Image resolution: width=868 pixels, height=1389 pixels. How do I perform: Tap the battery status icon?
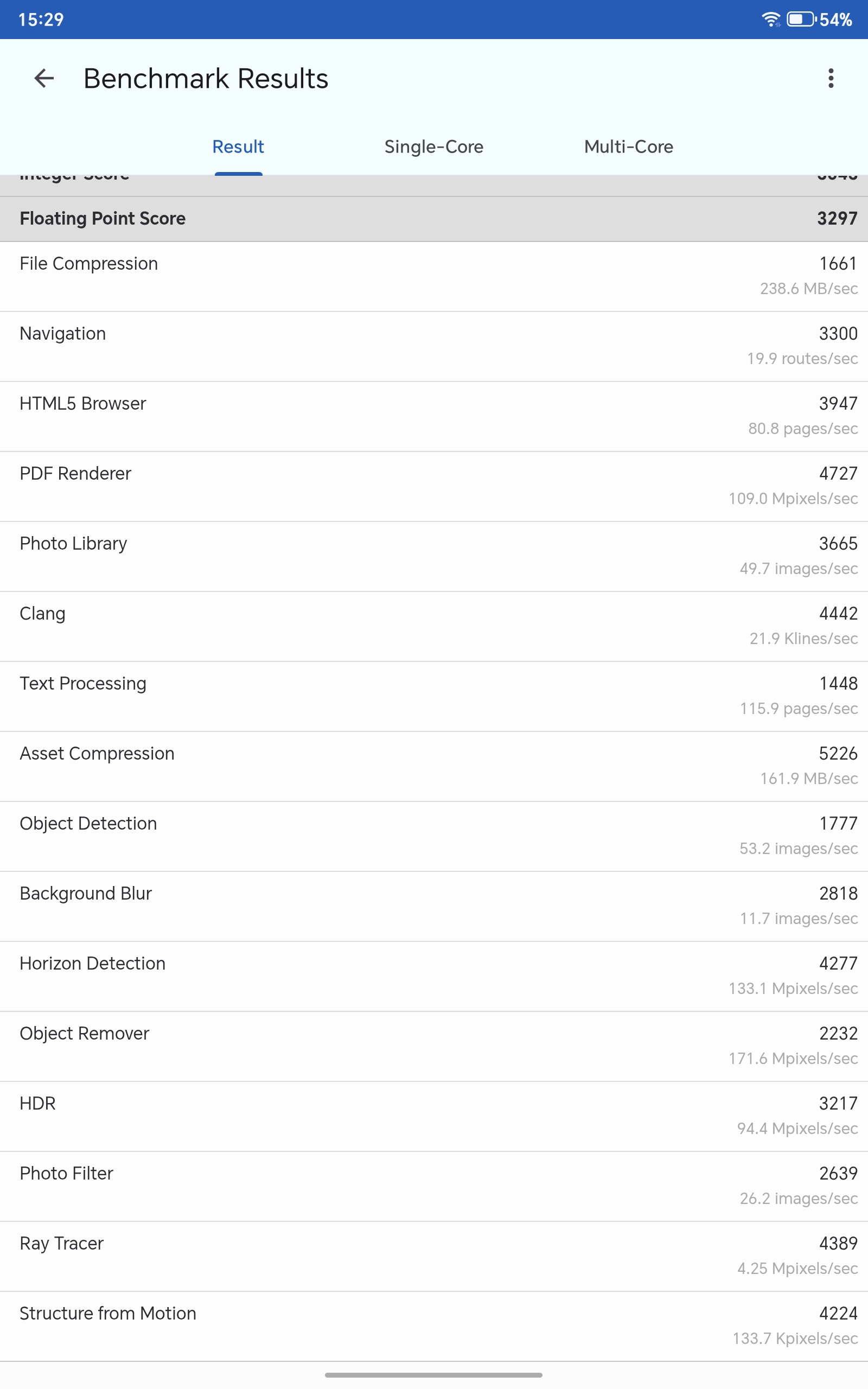coord(800,20)
